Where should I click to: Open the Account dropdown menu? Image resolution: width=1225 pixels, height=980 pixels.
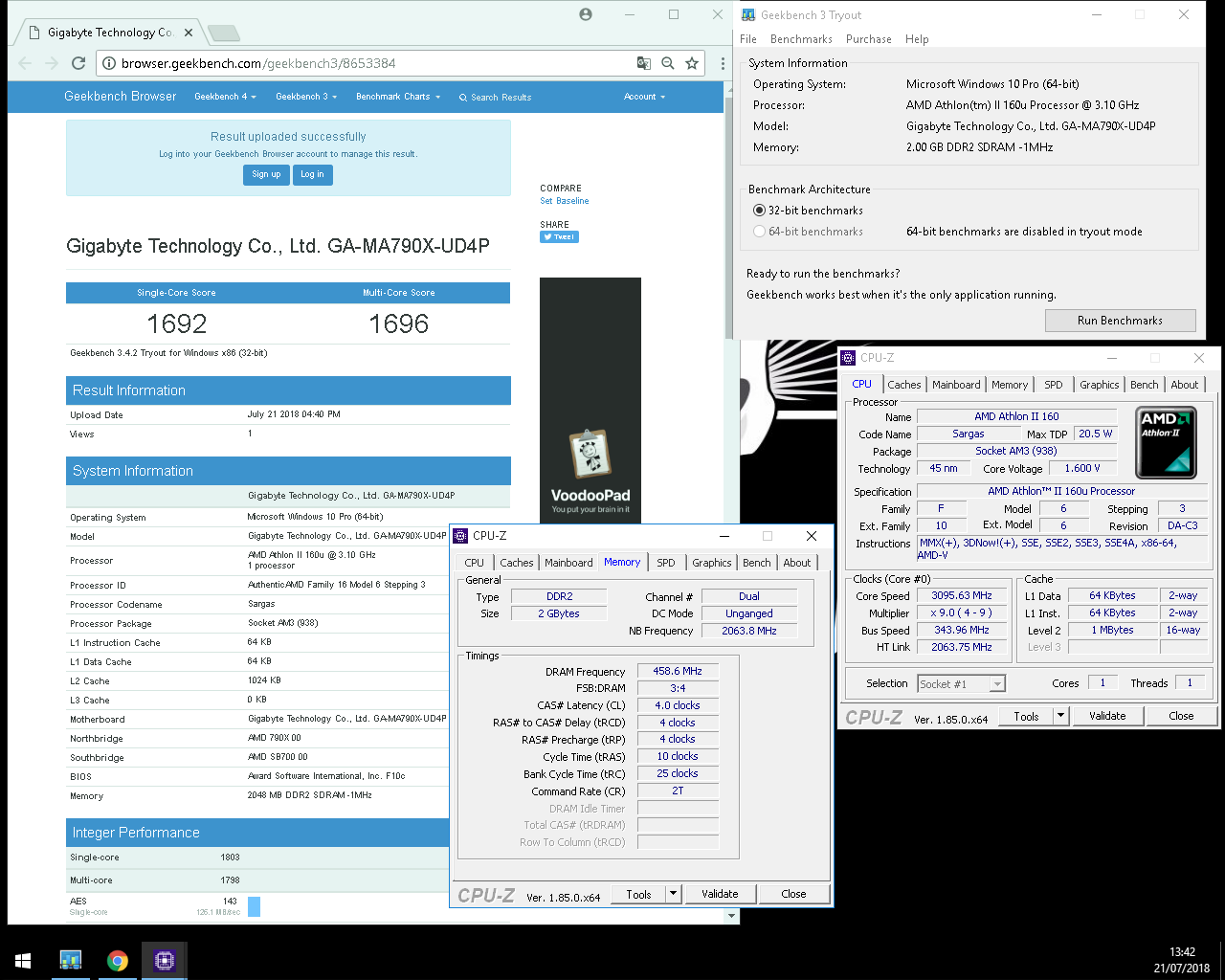point(644,97)
